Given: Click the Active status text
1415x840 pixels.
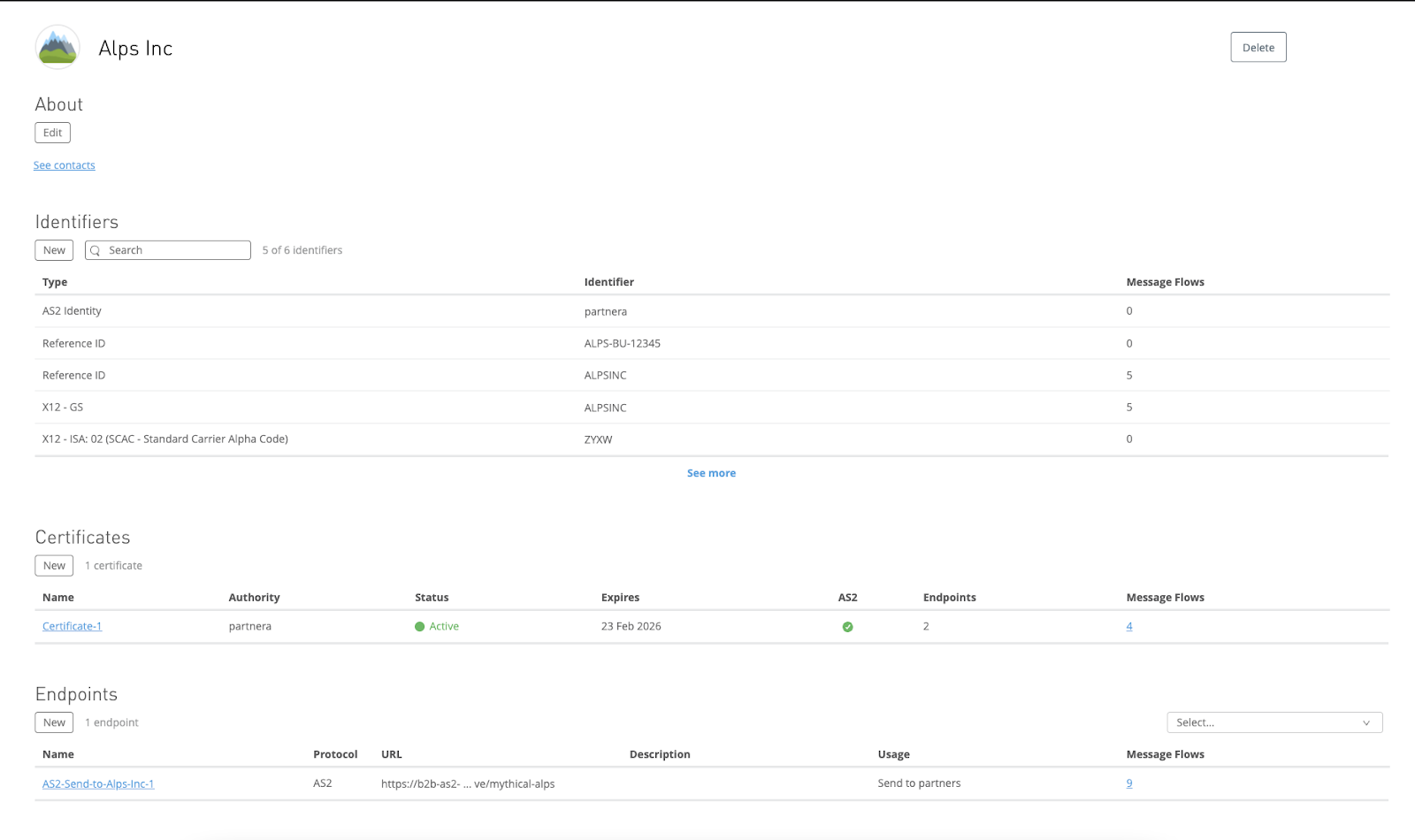Looking at the screenshot, I should point(444,626).
